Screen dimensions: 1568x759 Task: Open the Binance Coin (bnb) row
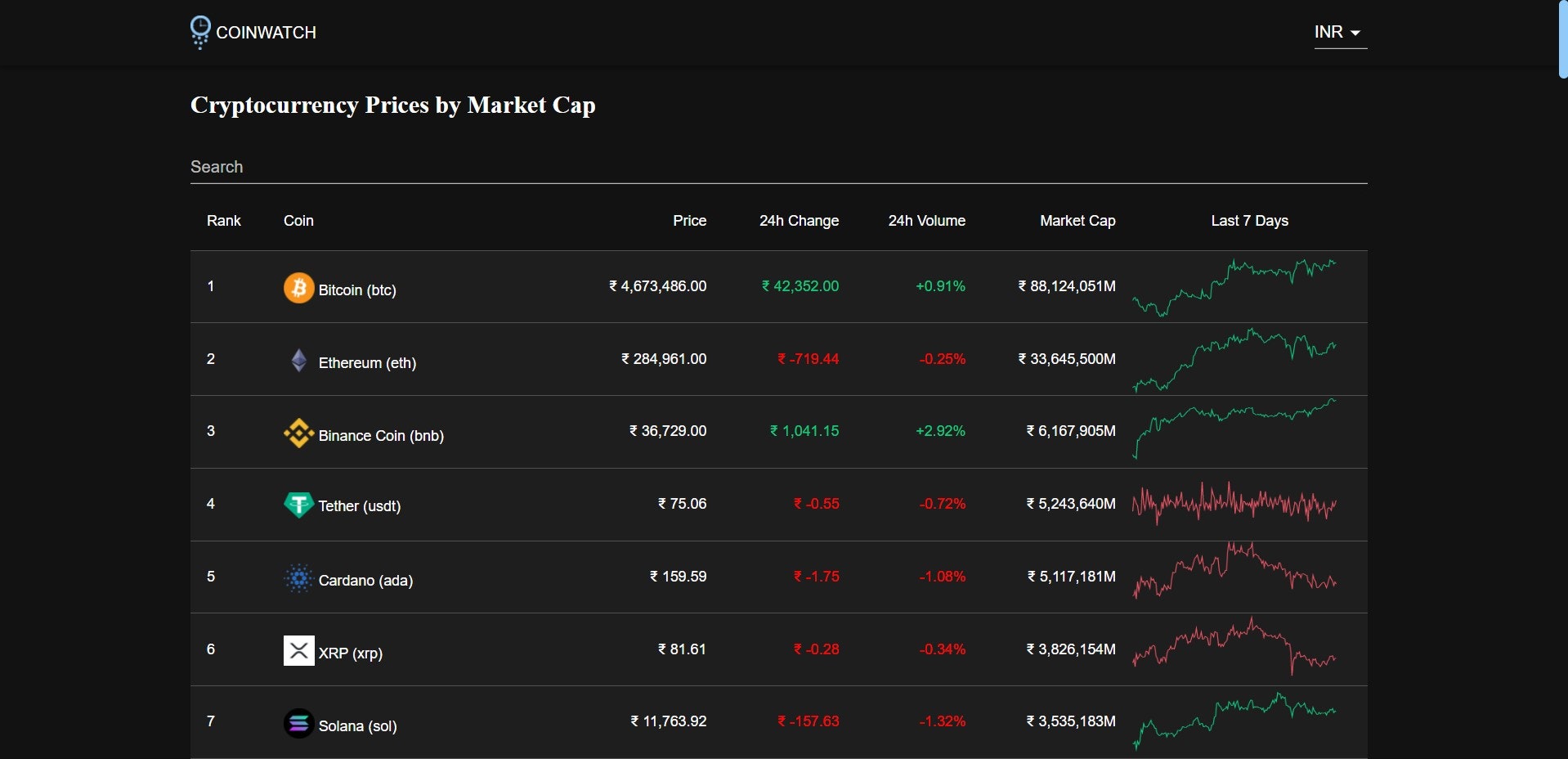pyautogui.click(x=778, y=432)
